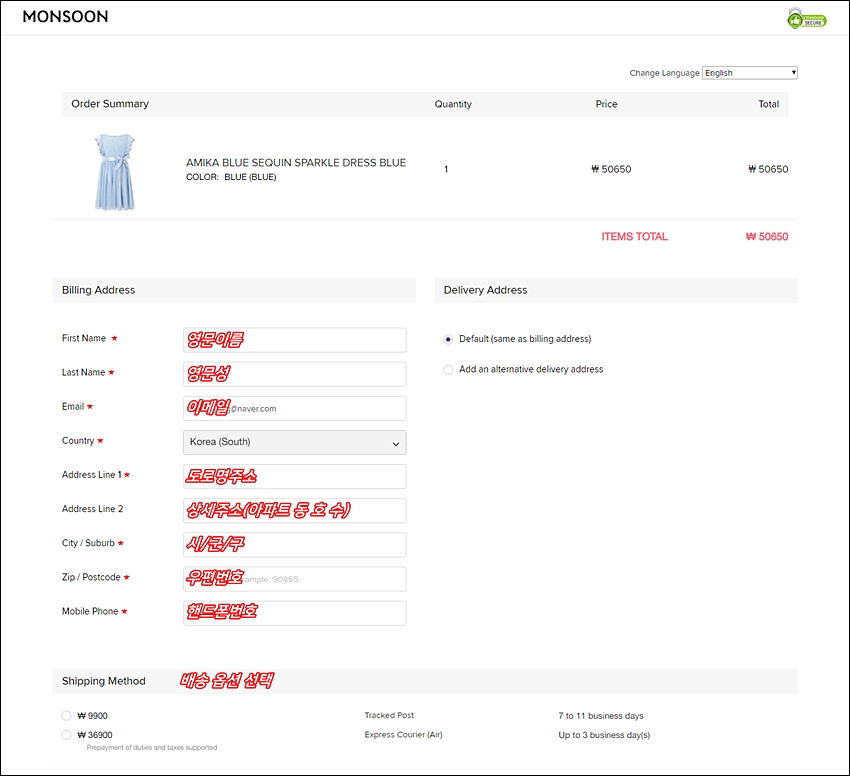Click the Order Summary heading

[x=110, y=104]
